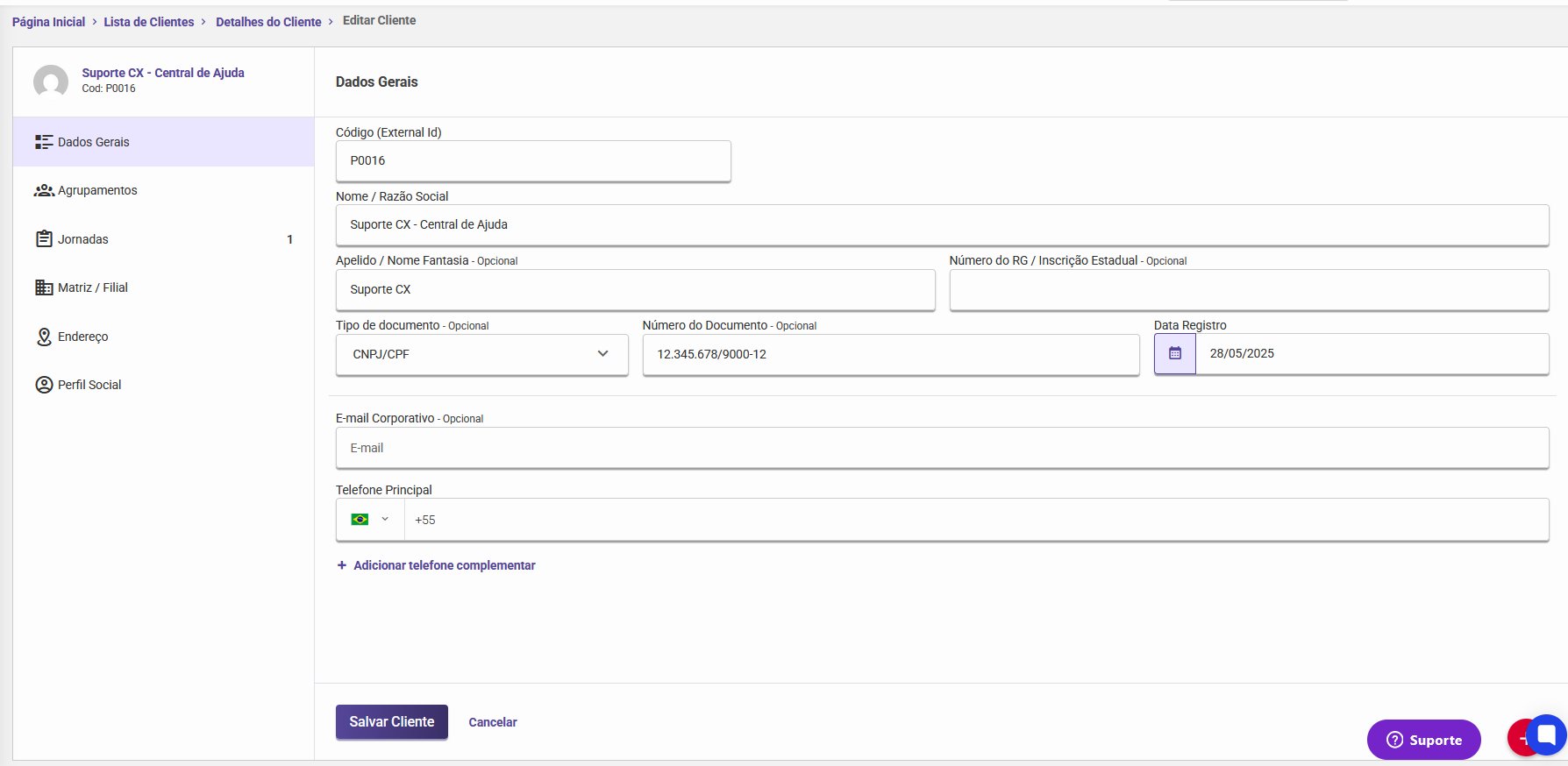The image size is (1568, 766).
Task: Add a complementary phone number
Action: (444, 565)
